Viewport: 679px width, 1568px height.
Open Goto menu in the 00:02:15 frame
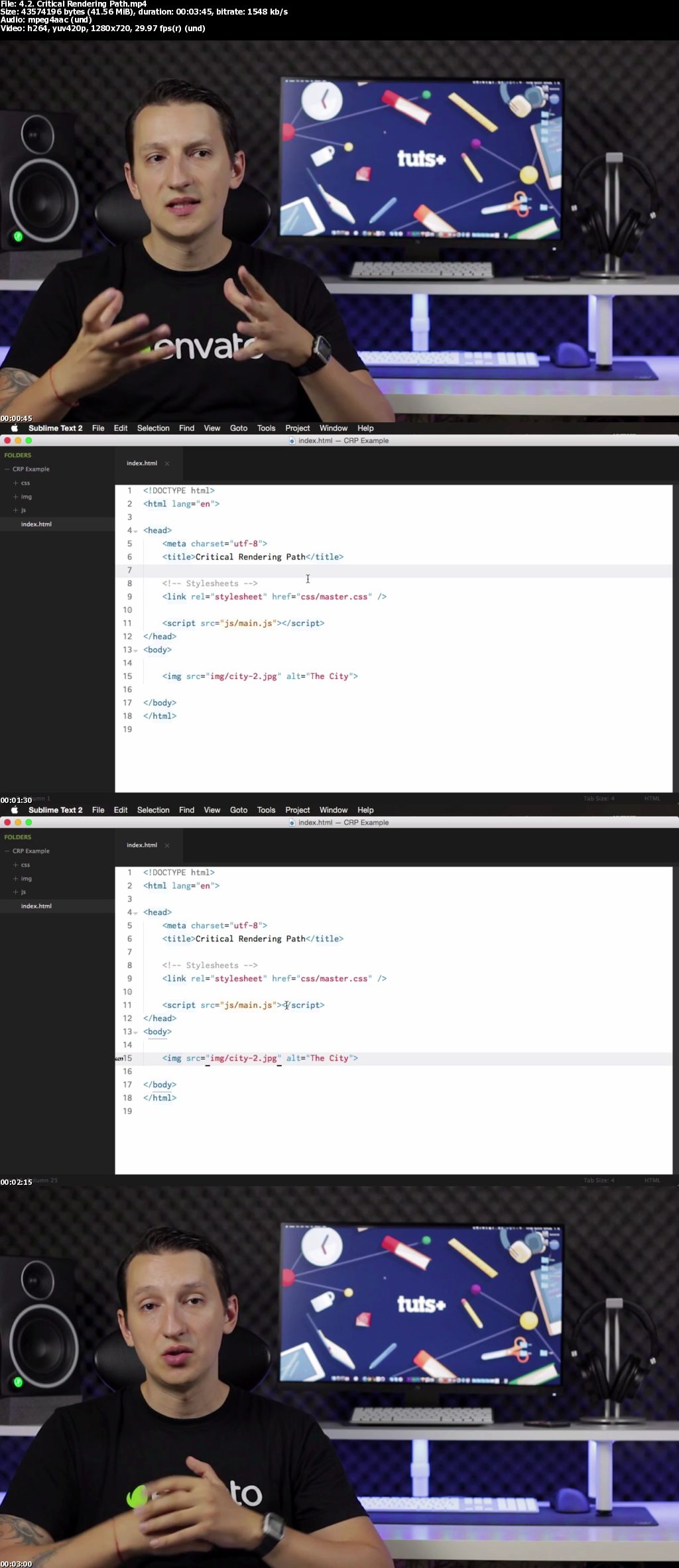click(x=239, y=810)
